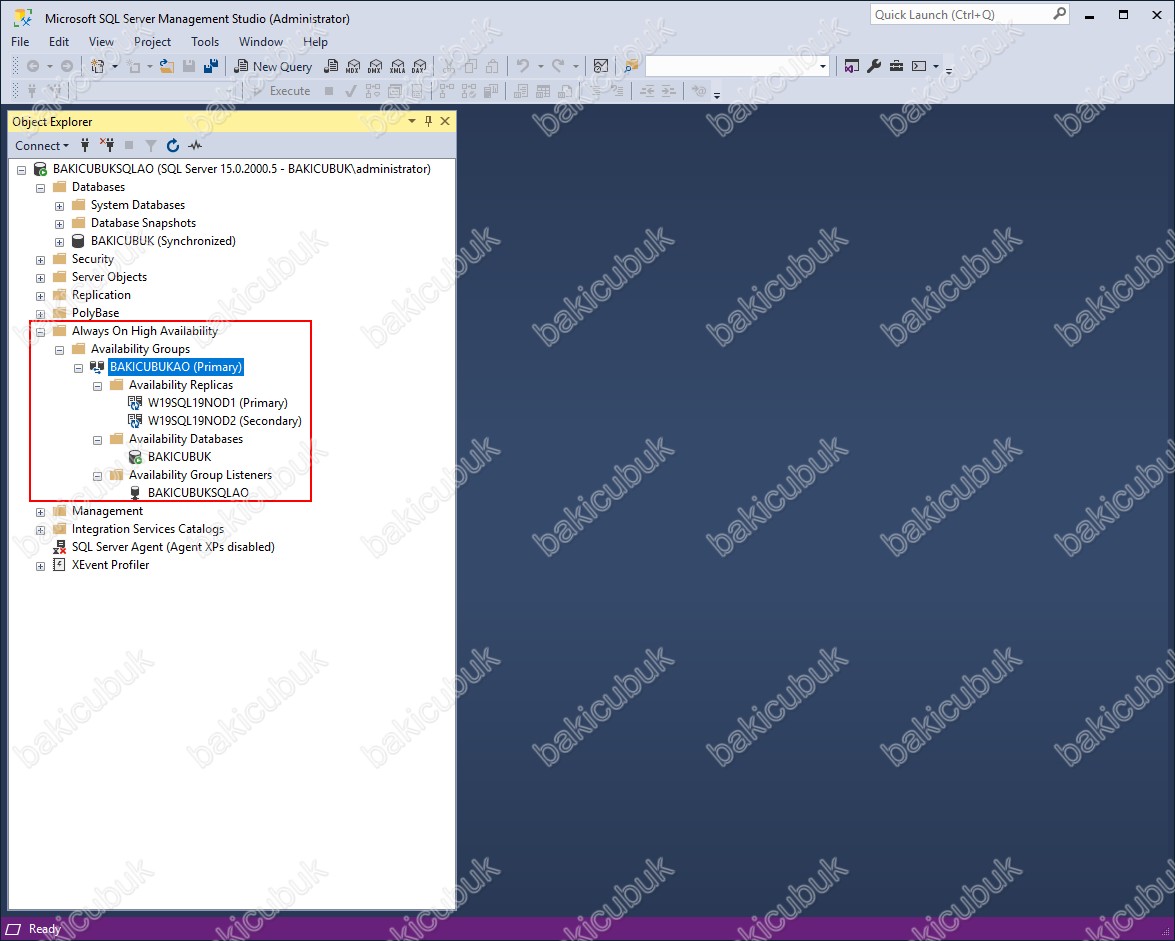The width and height of the screenshot is (1175, 941).
Task: Select the BAKICUBUKSQLAO listener item
Action: [198, 492]
